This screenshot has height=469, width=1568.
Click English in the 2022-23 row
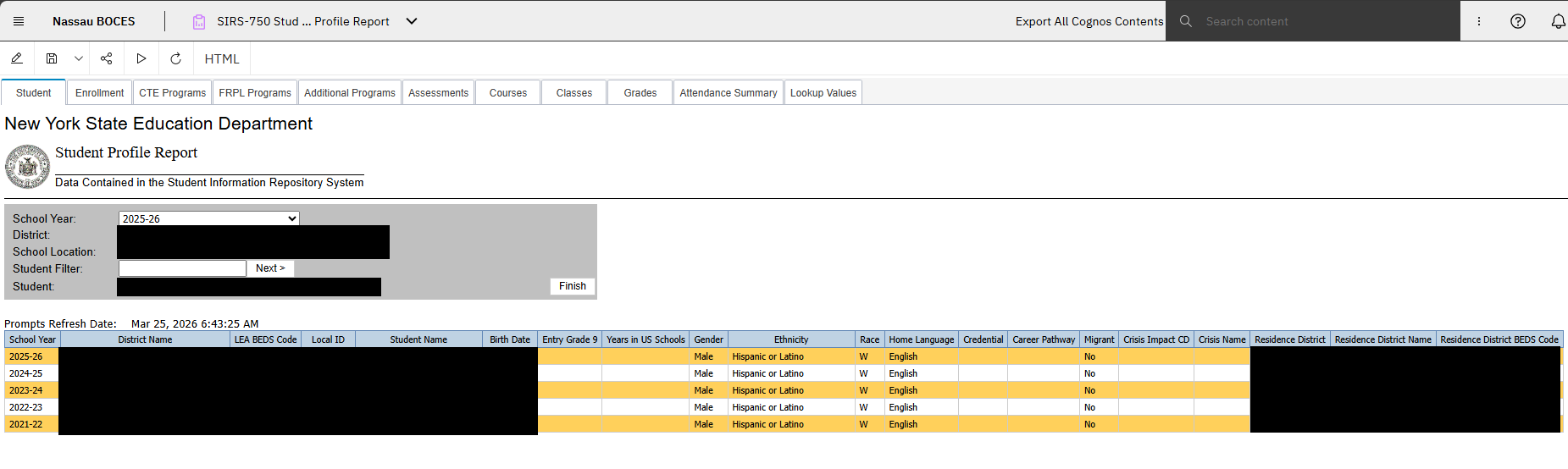(x=903, y=407)
